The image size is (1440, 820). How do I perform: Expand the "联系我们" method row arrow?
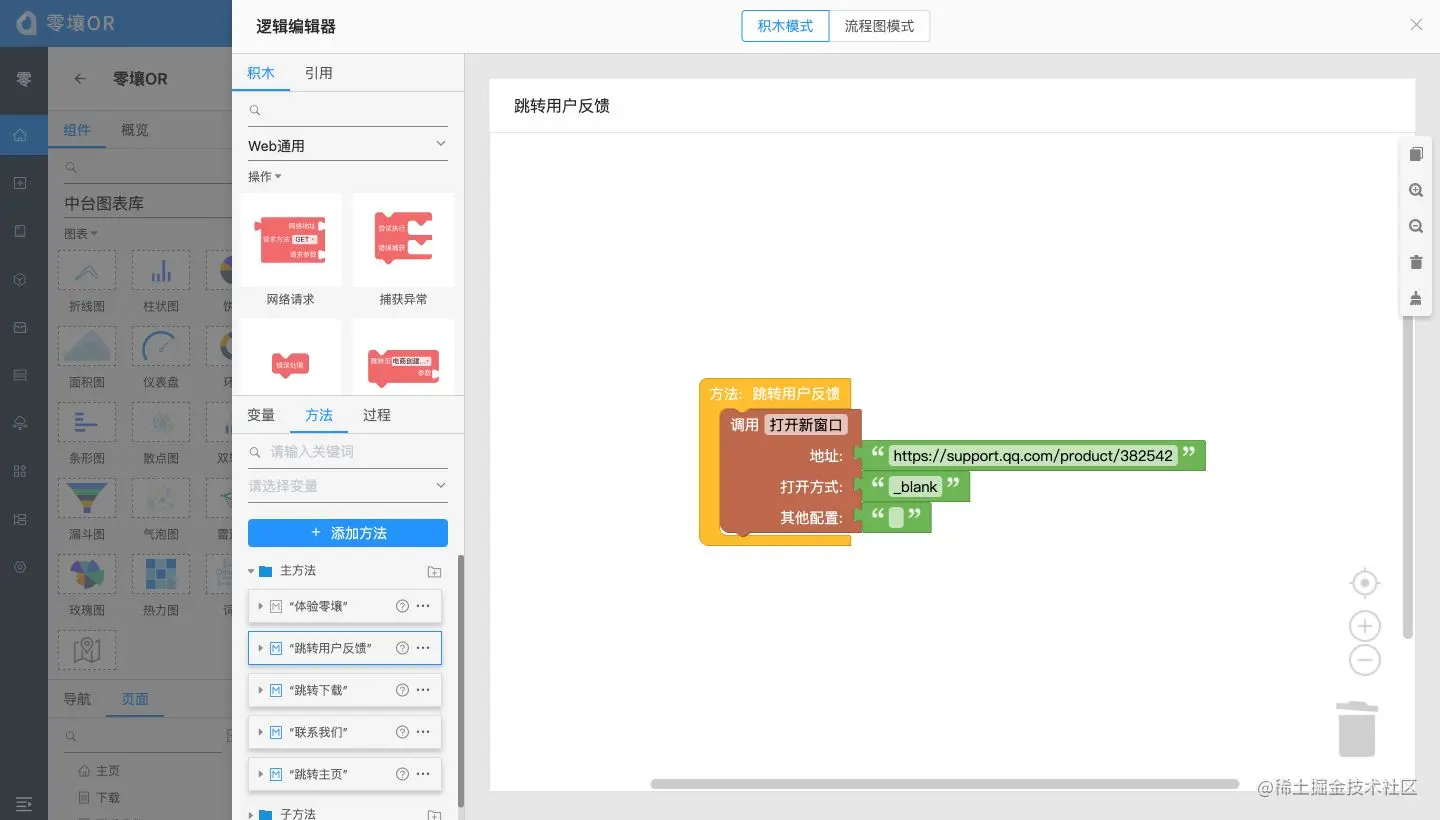pos(261,732)
